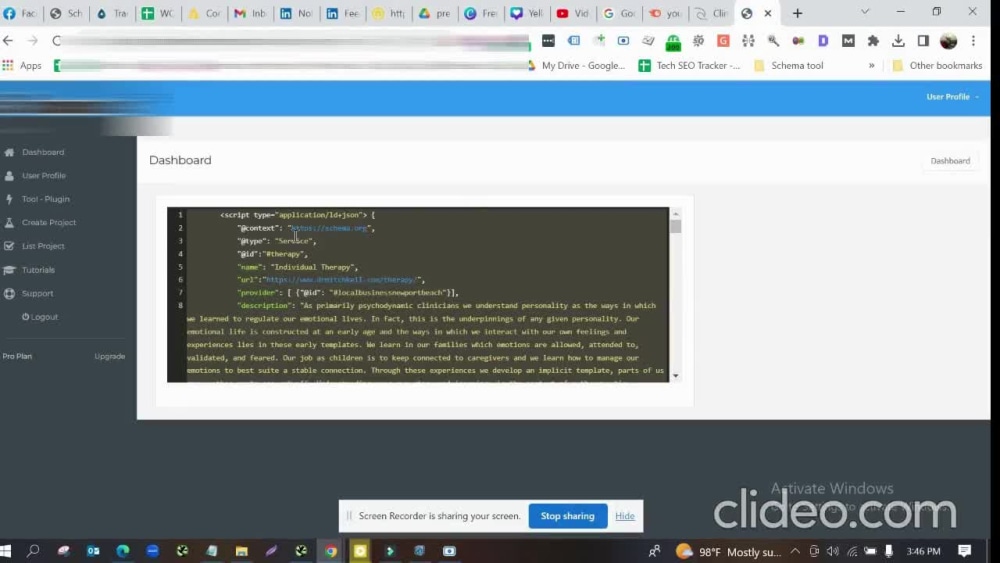Click the User Profile person icon
1000x563 pixels.
[9, 175]
